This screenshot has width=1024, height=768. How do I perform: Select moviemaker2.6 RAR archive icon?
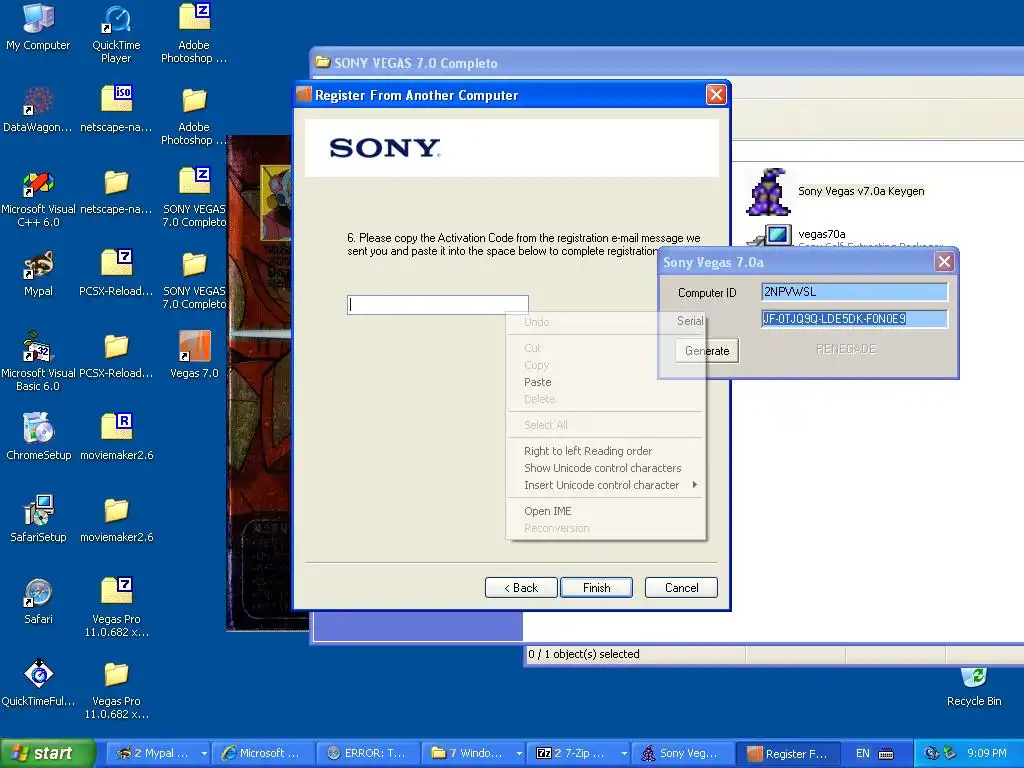tap(116, 436)
